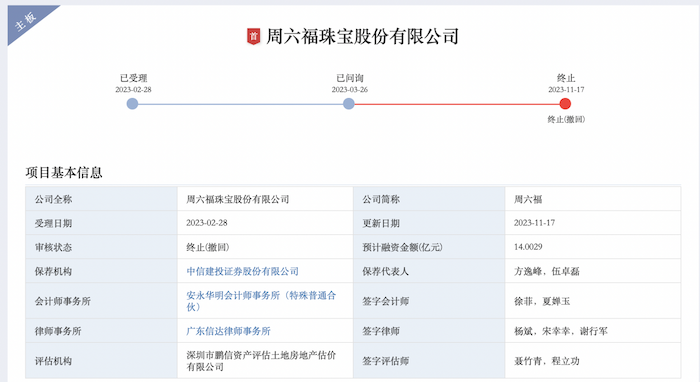Click the 2023-11-17 date under 终止 on timeline
This screenshot has width=700, height=382.
tap(566, 89)
